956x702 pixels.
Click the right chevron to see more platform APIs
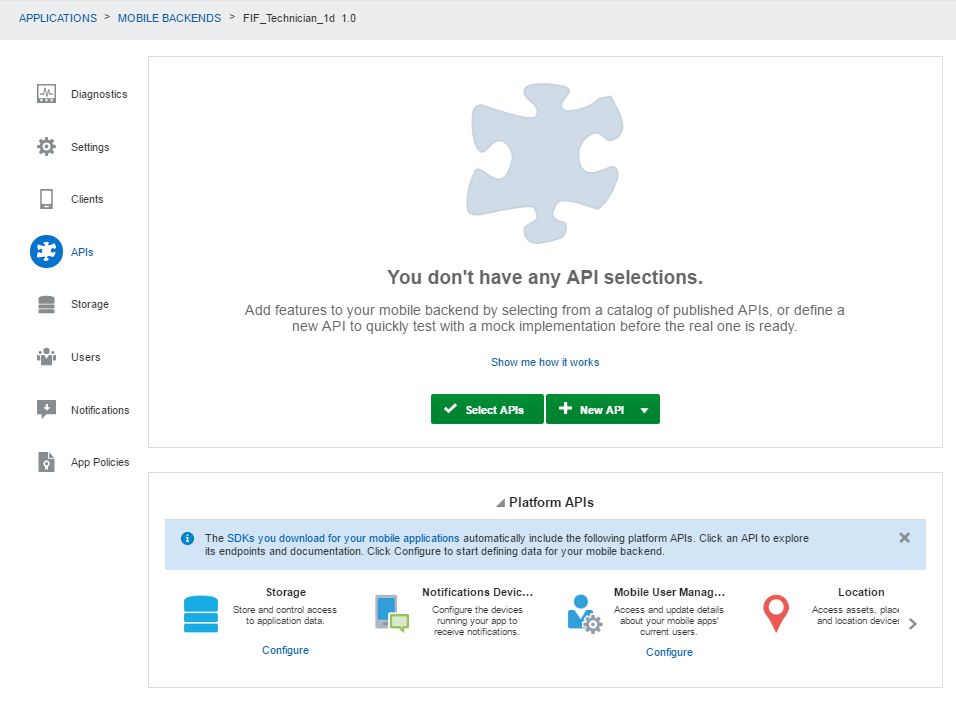coord(912,622)
